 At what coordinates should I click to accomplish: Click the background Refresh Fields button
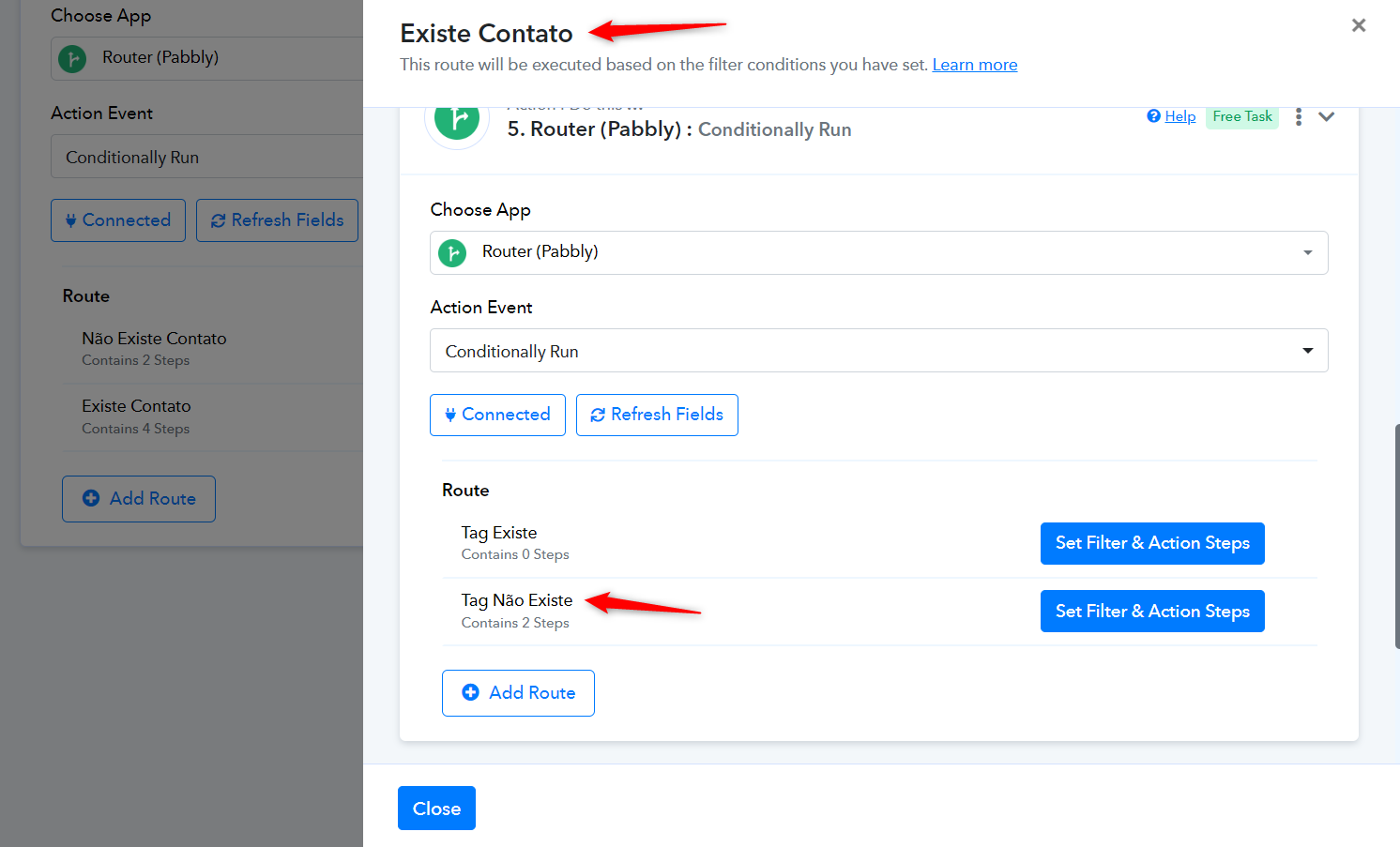[x=277, y=220]
